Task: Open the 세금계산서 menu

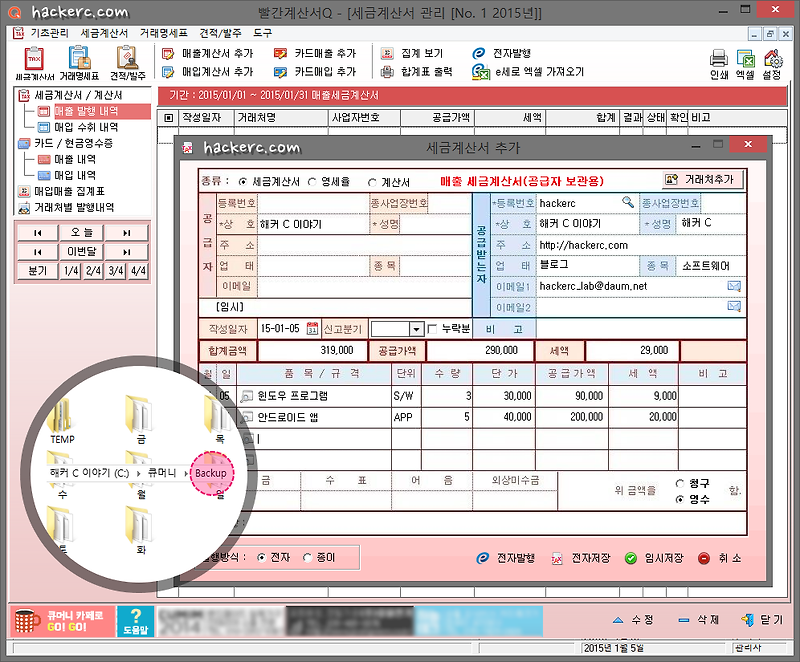Action: [104, 33]
